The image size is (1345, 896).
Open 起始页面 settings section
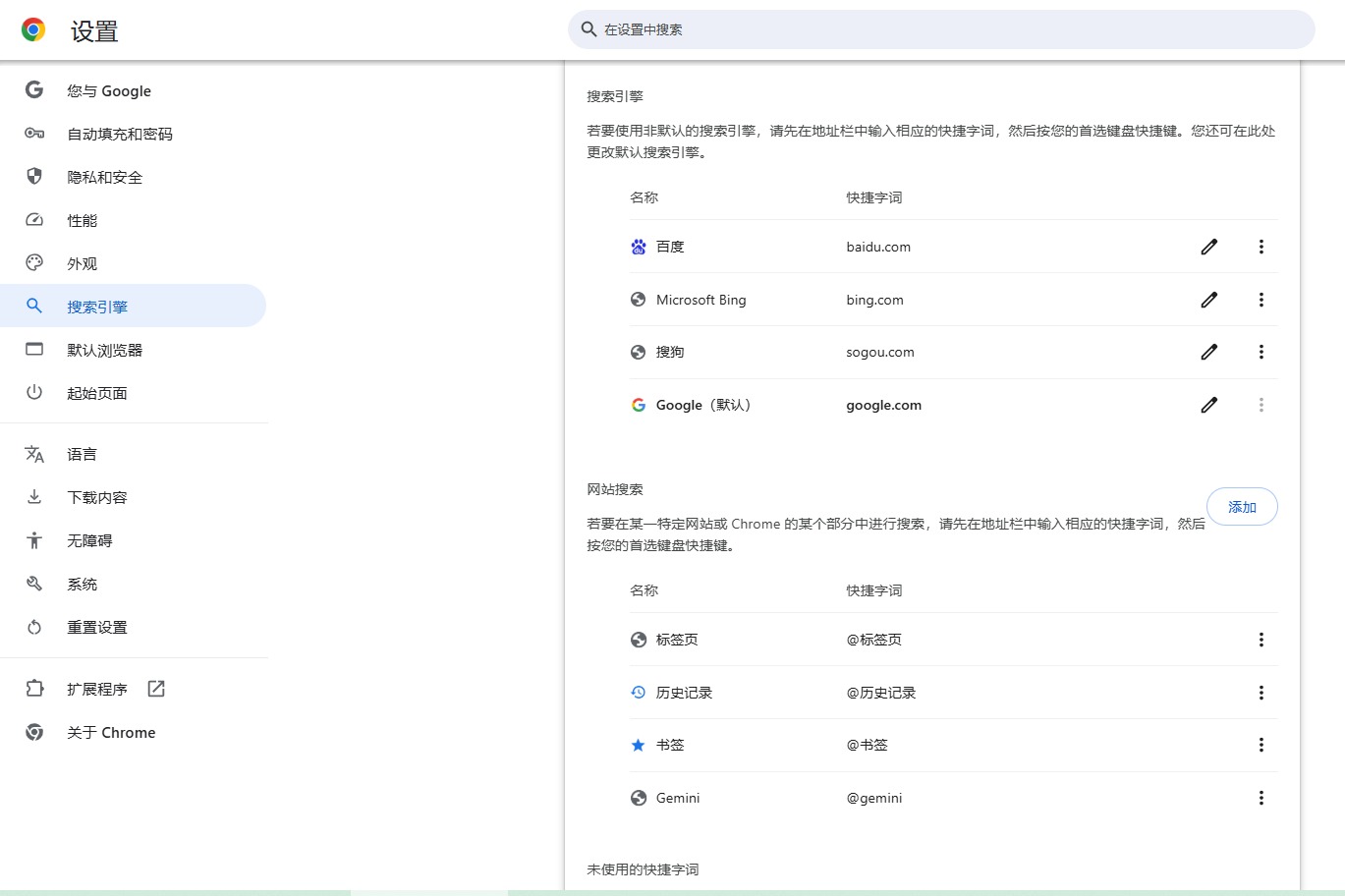(97, 393)
